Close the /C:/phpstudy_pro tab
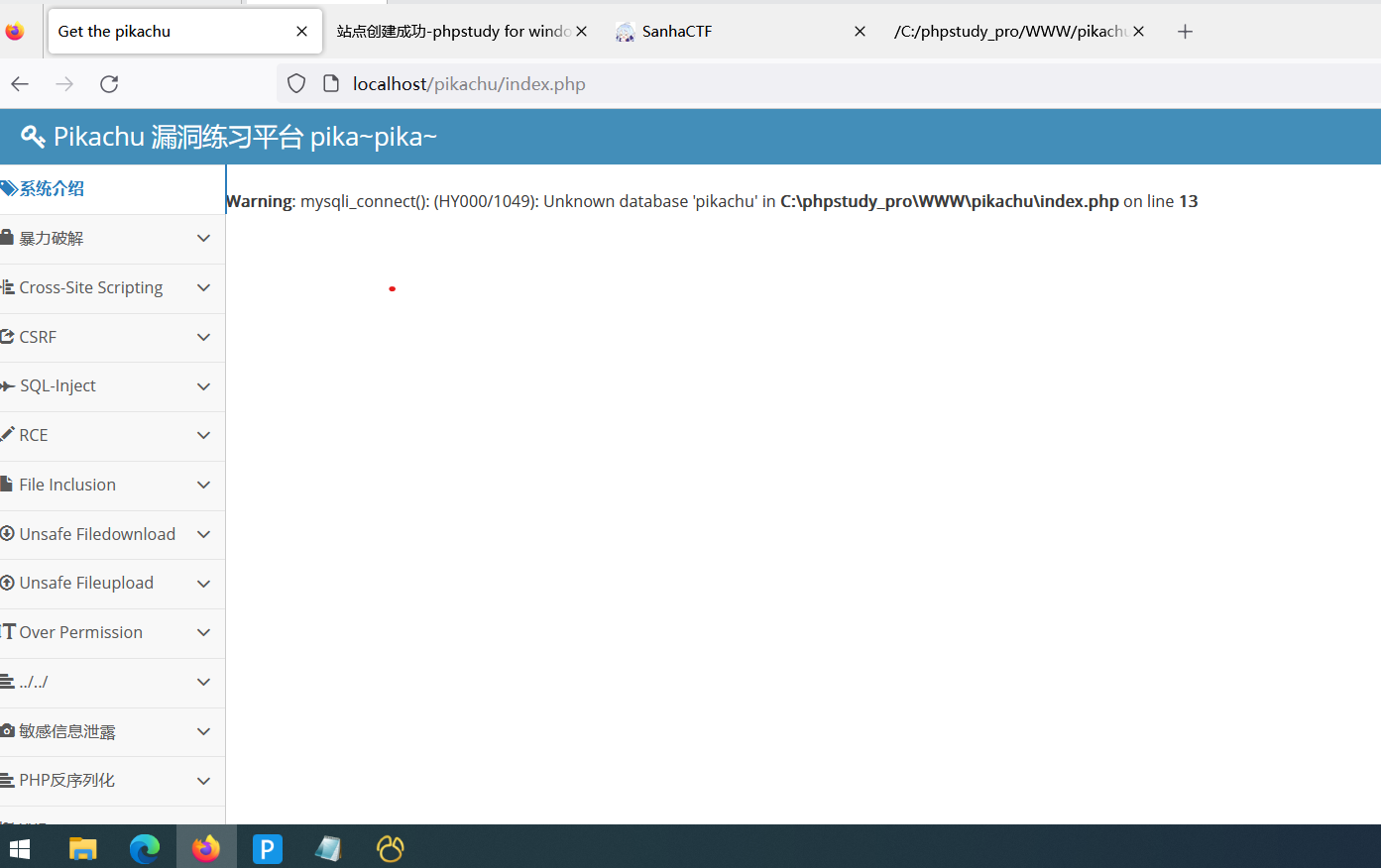Viewport: 1381px width, 868px height. pyautogui.click(x=1138, y=32)
